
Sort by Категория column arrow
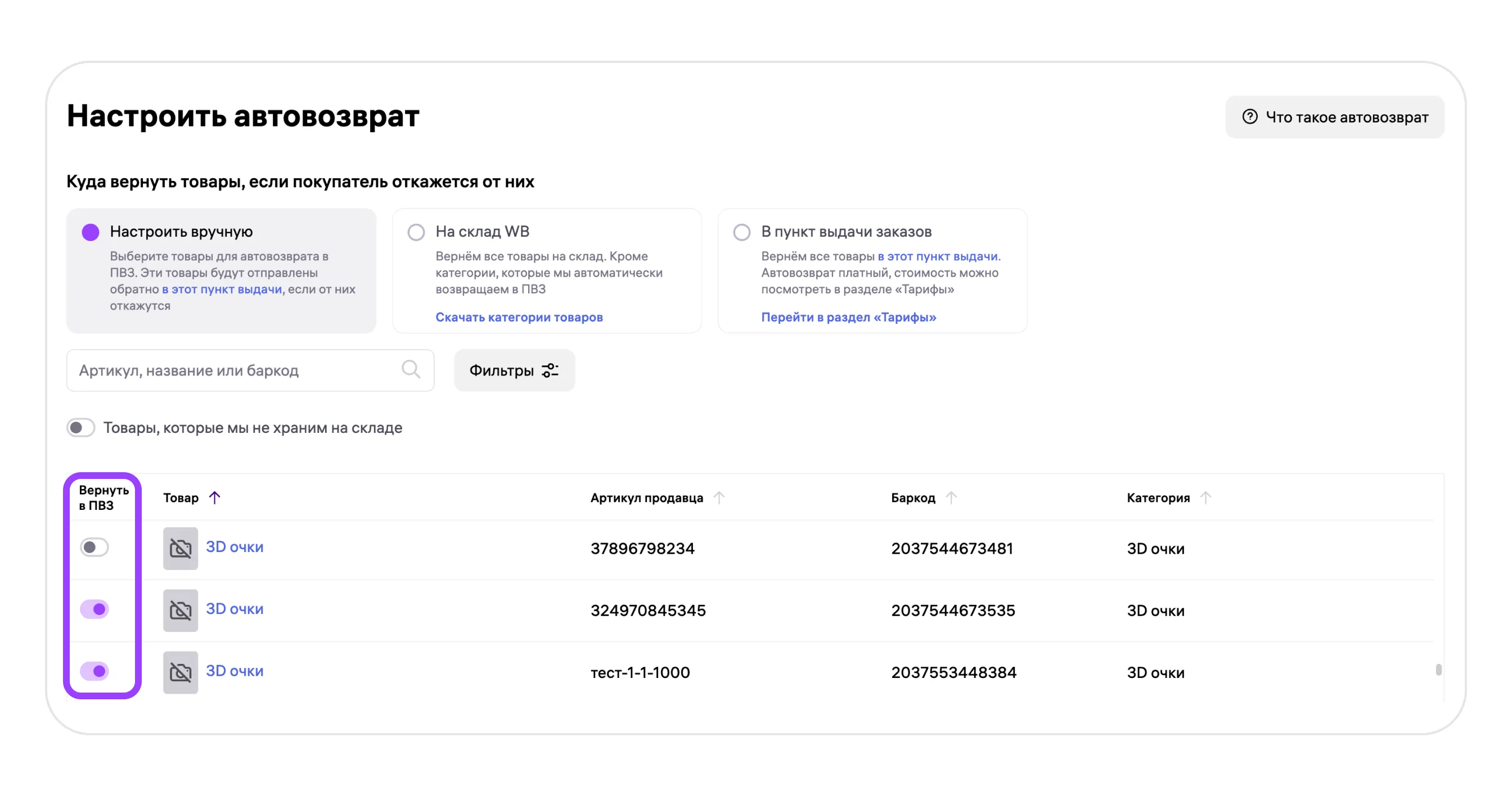click(x=1205, y=497)
